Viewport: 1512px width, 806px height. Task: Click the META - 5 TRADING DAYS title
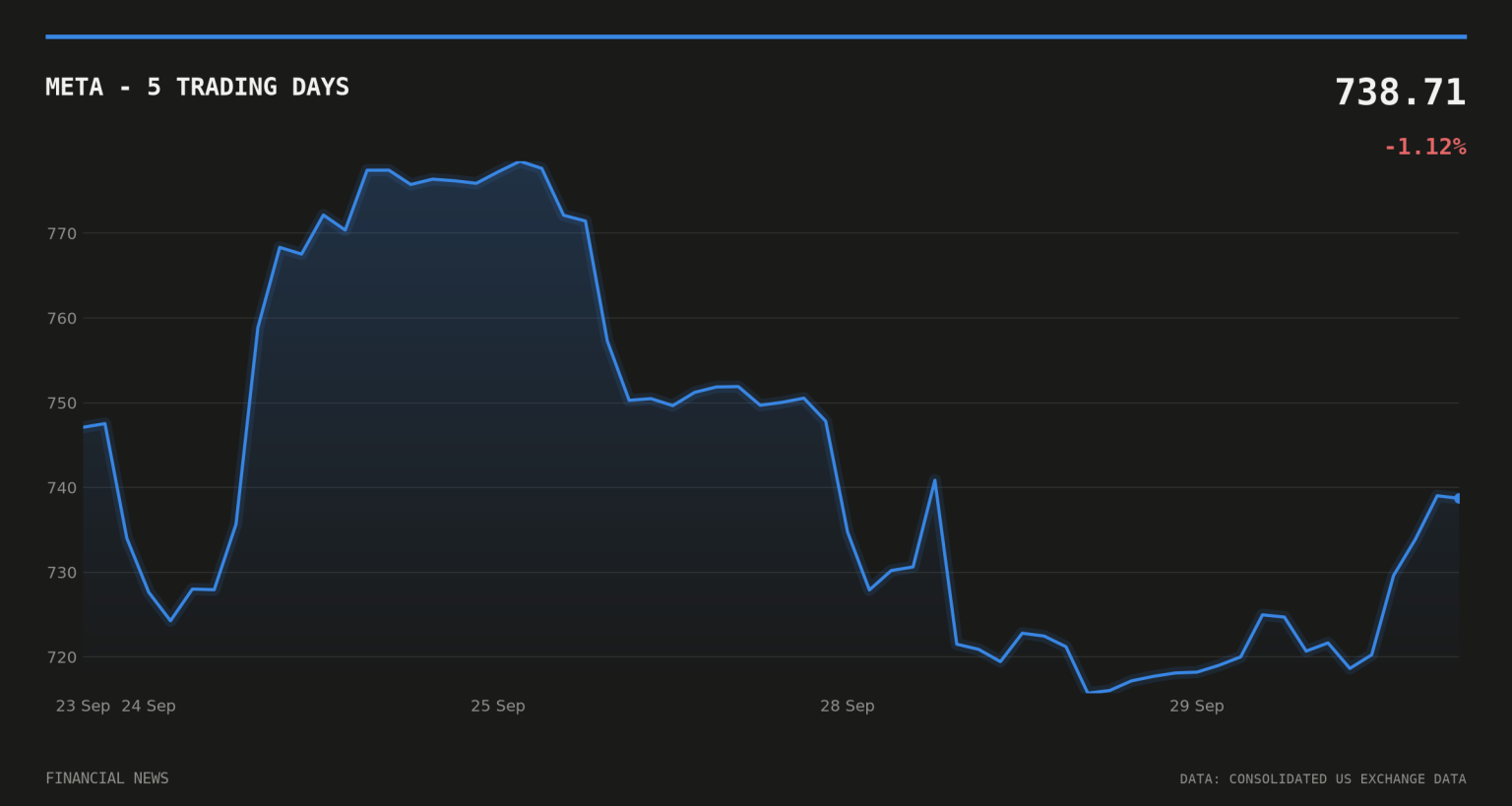(x=197, y=88)
